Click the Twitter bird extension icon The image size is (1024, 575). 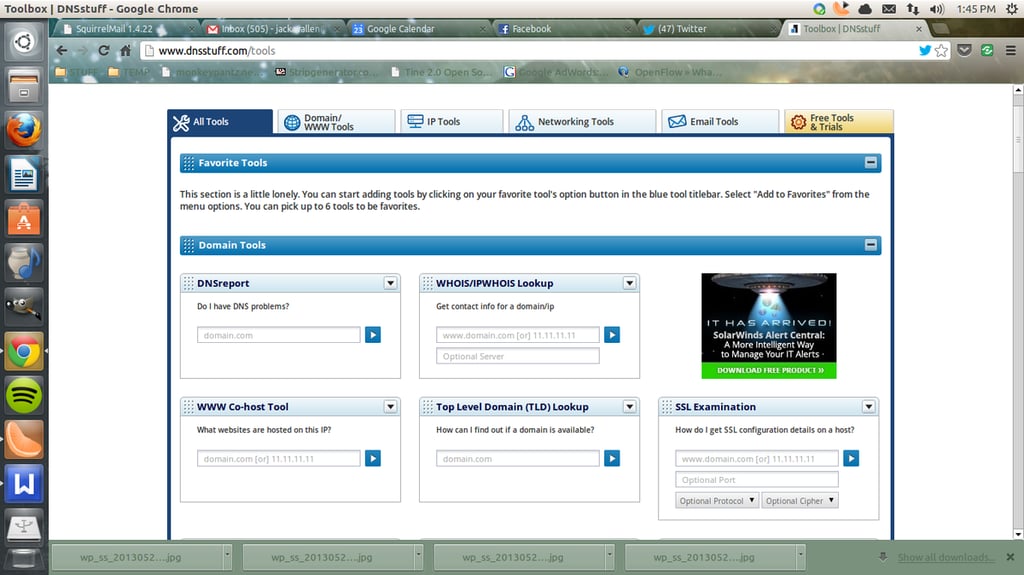[x=925, y=50]
